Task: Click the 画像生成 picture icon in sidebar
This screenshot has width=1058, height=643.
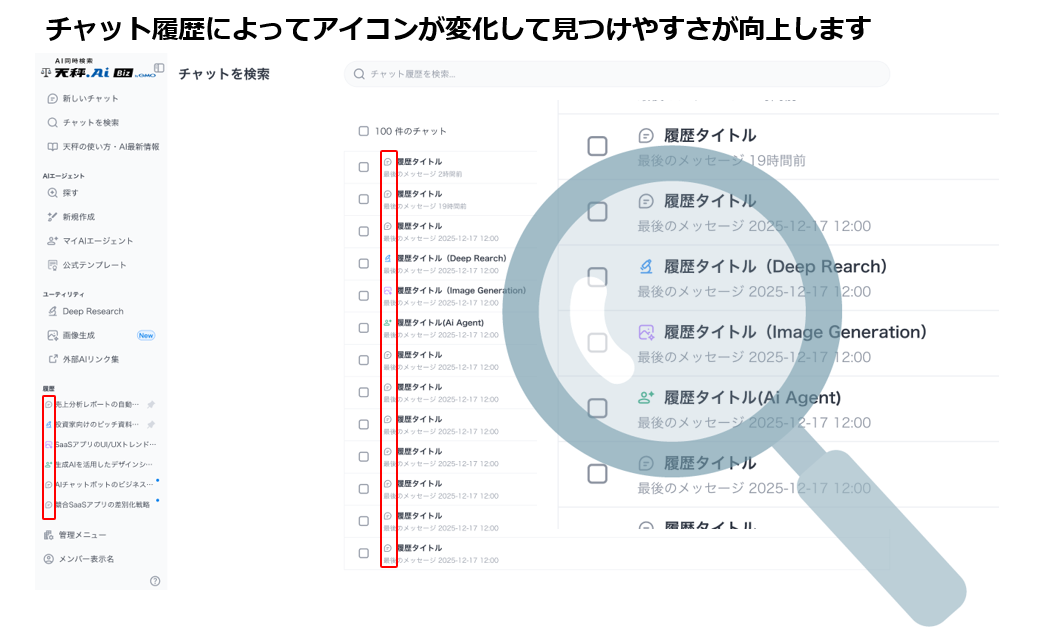Action: 52,335
